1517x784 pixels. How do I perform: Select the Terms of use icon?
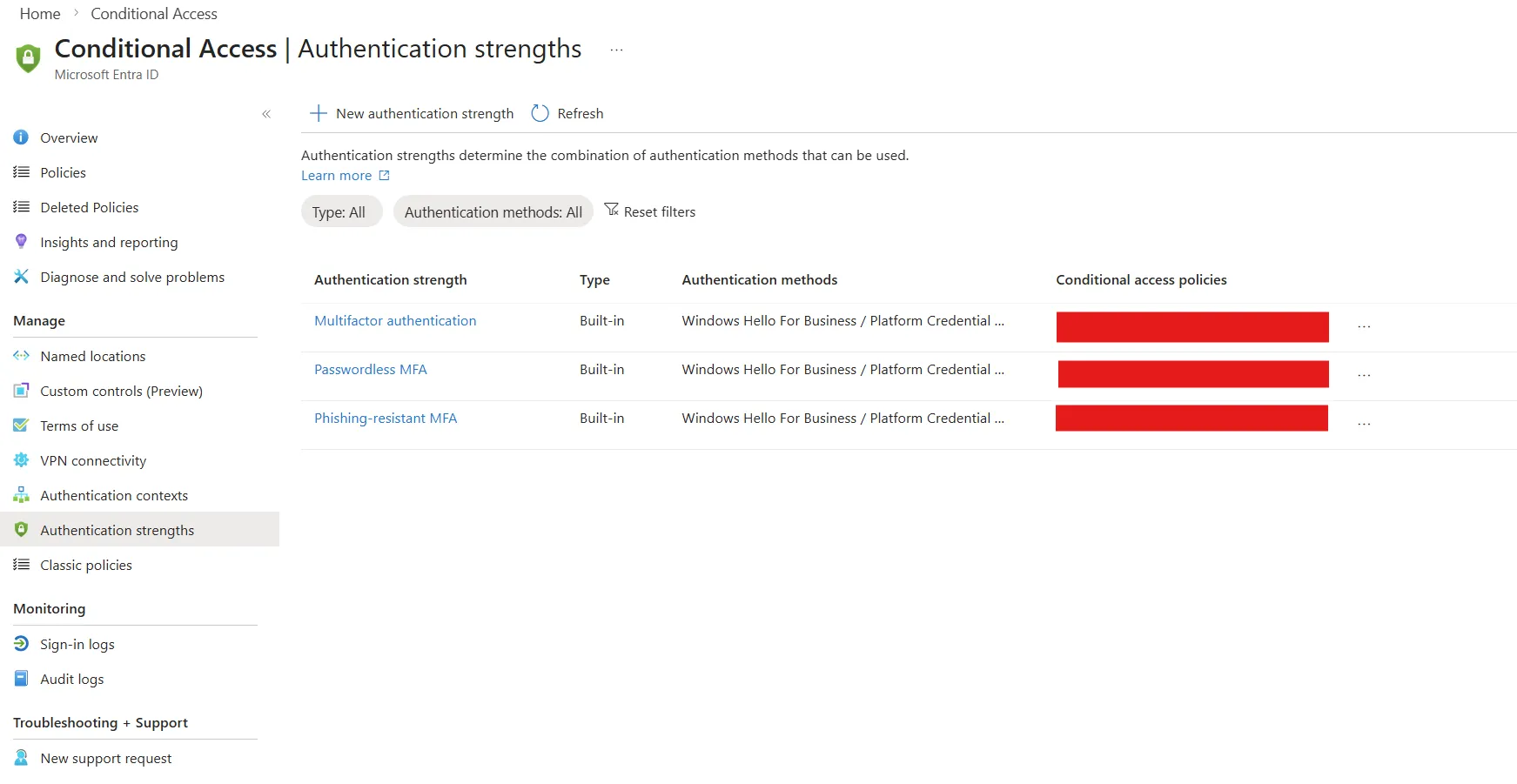tap(21, 426)
